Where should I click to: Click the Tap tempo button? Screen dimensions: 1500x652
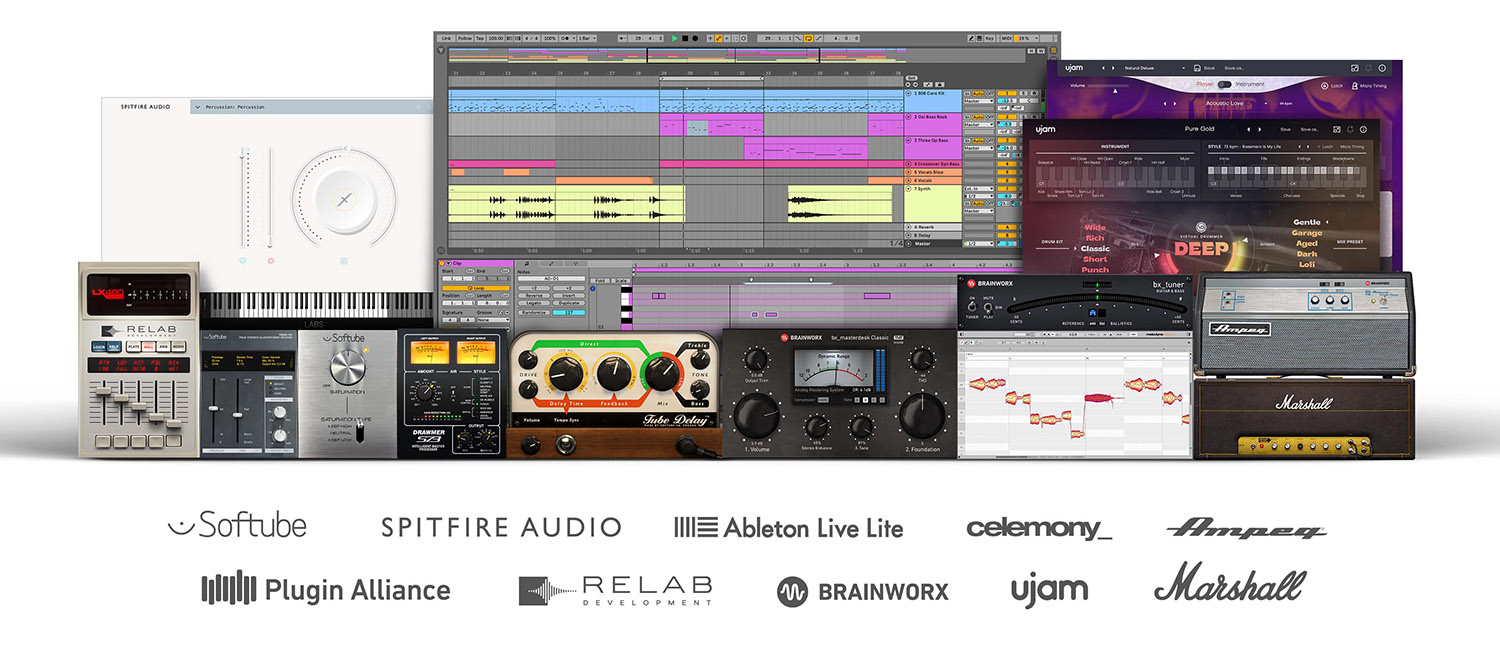click(480, 38)
